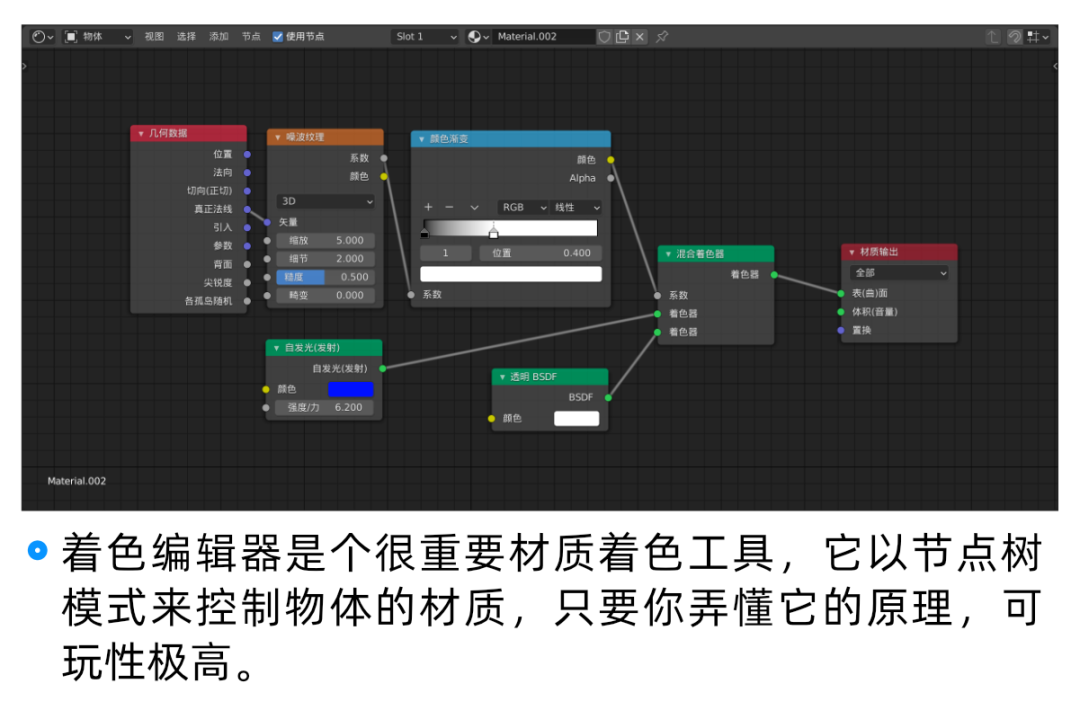Open the editor type selector icon
This screenshot has width=1080, height=728.
(x=43, y=37)
